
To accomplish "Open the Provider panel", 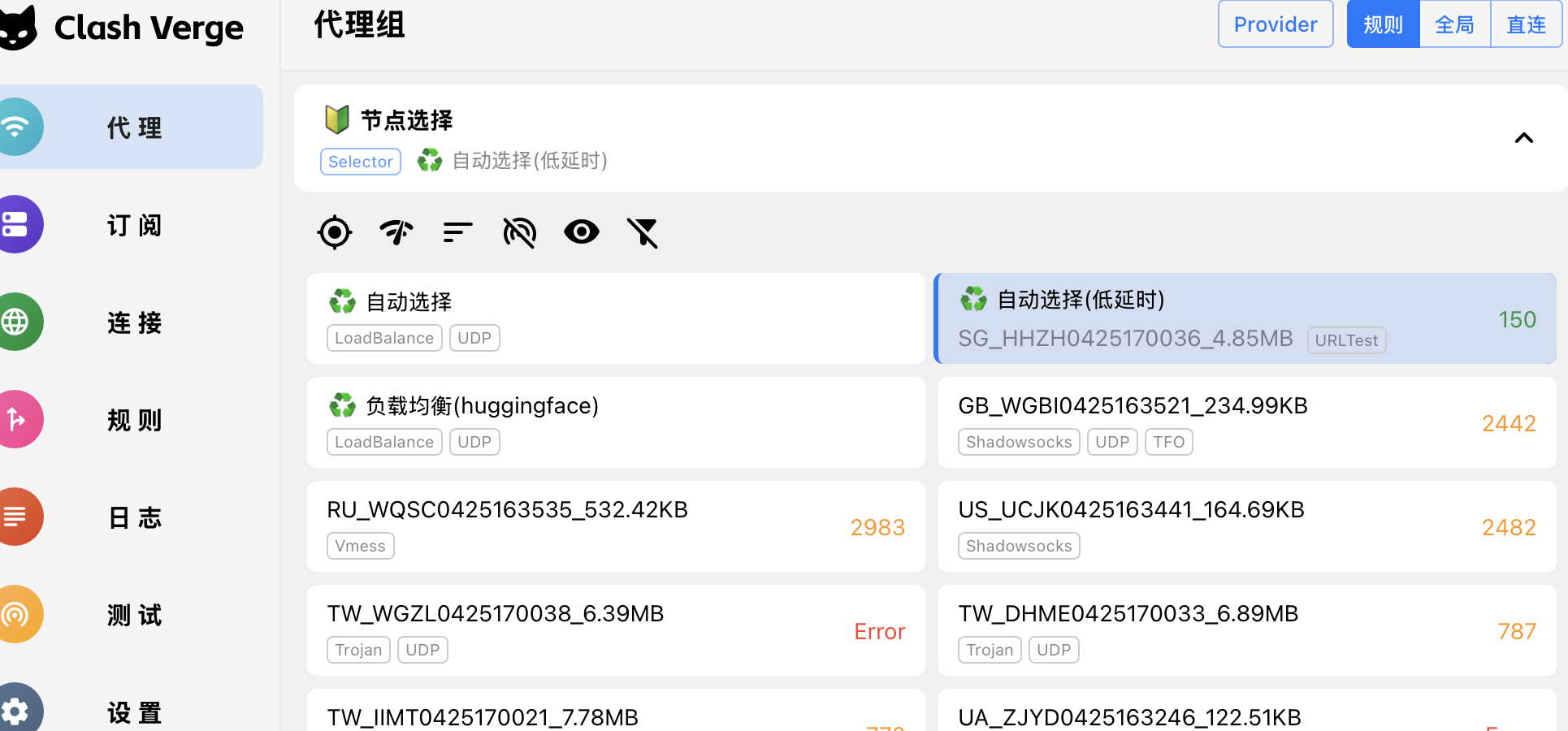I will (x=1275, y=24).
